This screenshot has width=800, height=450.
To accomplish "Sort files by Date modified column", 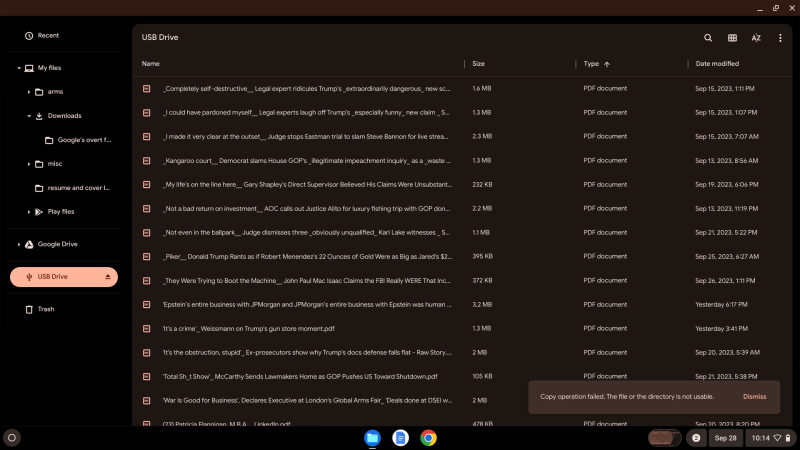I will [x=717, y=64].
